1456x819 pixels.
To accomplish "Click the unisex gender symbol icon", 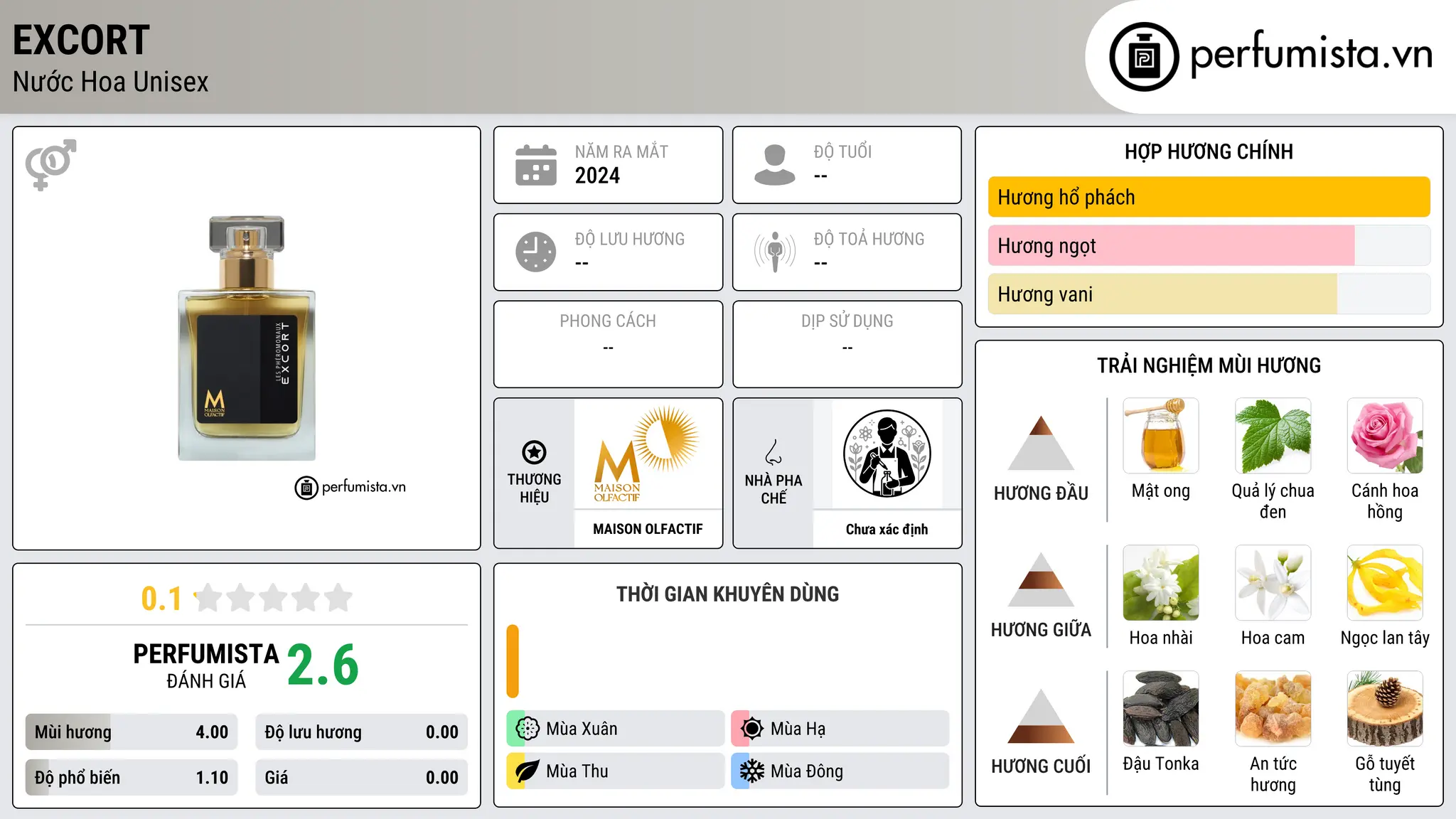I will (x=50, y=164).
